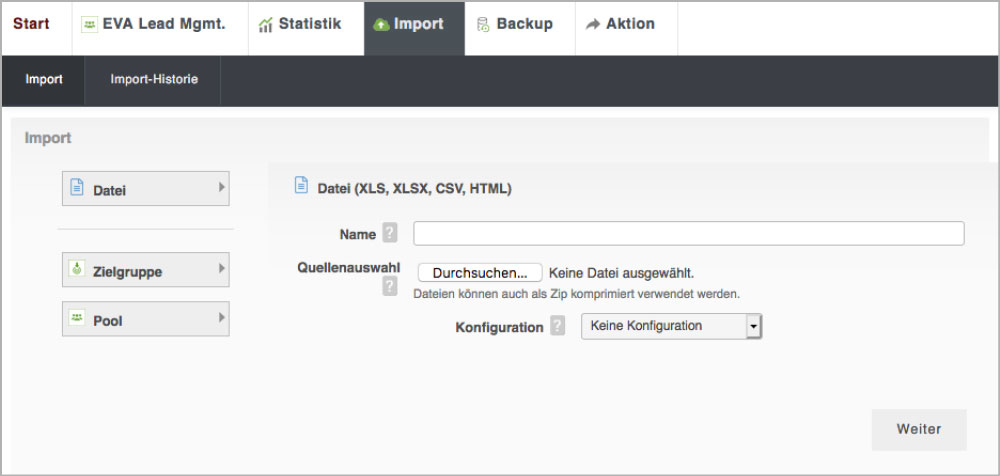Screen dimensions: 1000x476
Task: Expand the Pool arrow in sidebar
Action: coord(221,318)
